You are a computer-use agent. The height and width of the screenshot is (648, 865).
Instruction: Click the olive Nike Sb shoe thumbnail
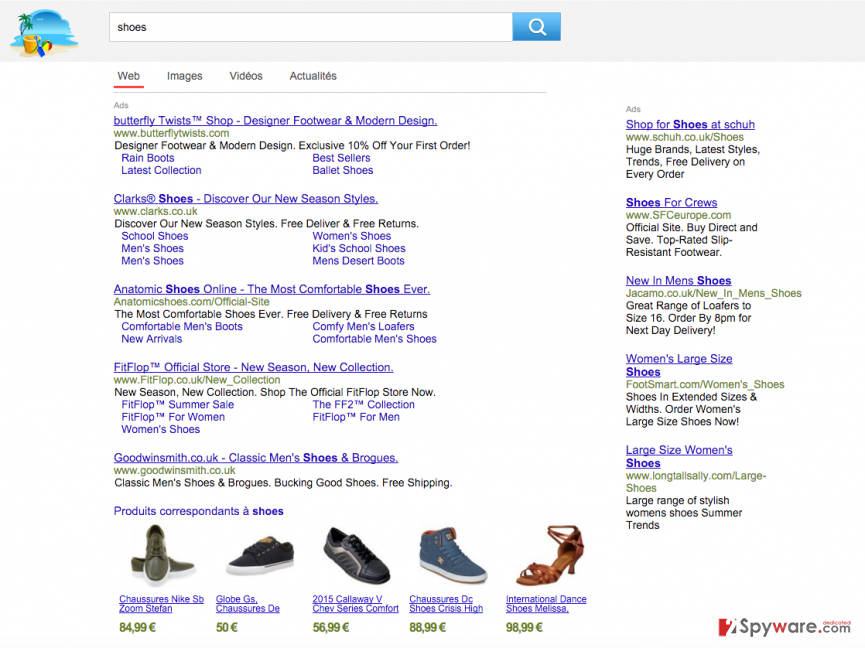(162, 556)
